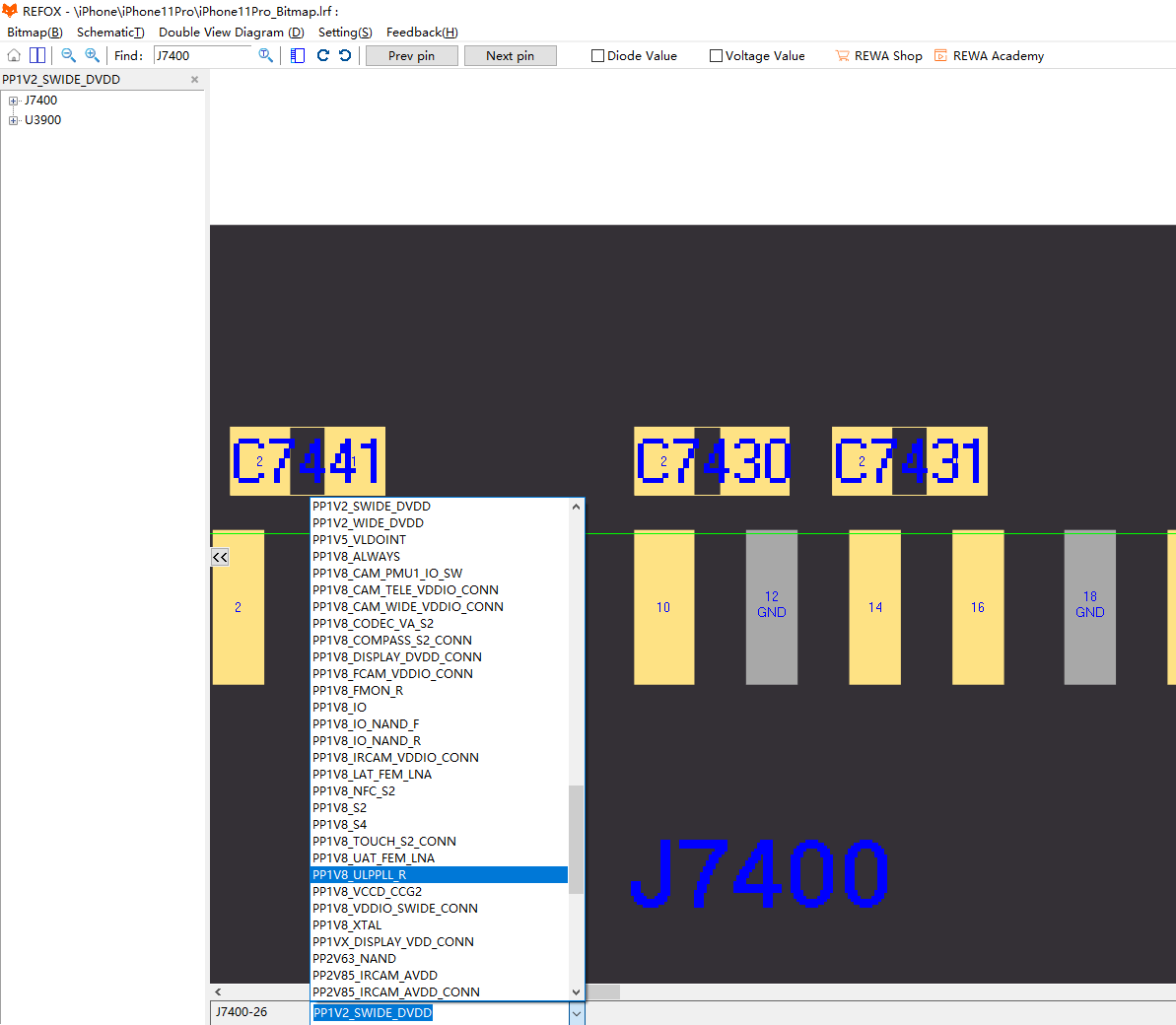Enable the Diode Value checkbox
This screenshot has width=1176, height=1025.
597,55
